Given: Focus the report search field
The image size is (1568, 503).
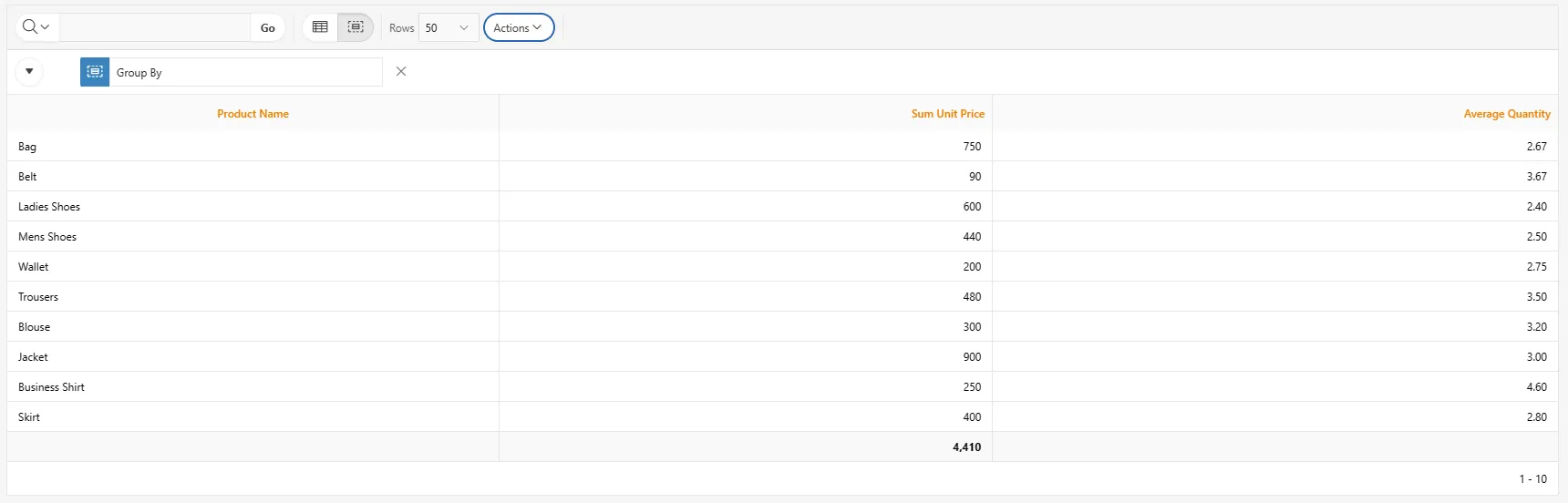Looking at the screenshot, I should [x=155, y=27].
